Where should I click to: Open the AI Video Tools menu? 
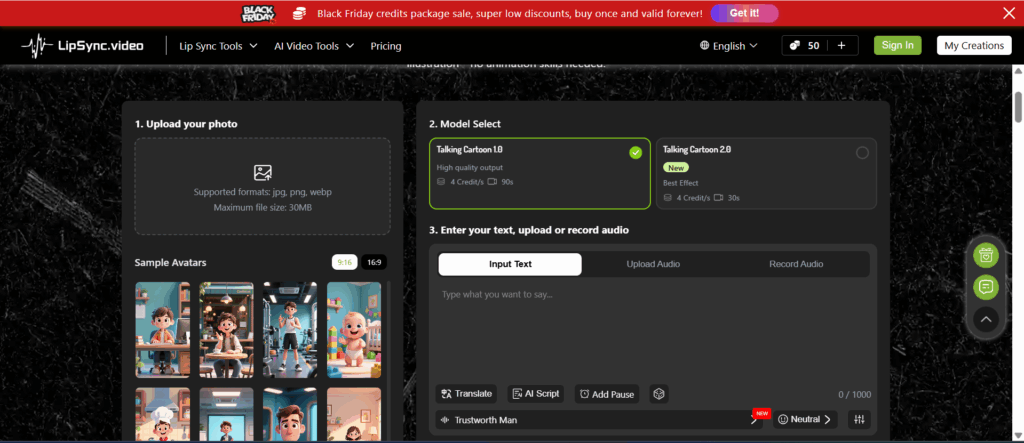click(314, 46)
